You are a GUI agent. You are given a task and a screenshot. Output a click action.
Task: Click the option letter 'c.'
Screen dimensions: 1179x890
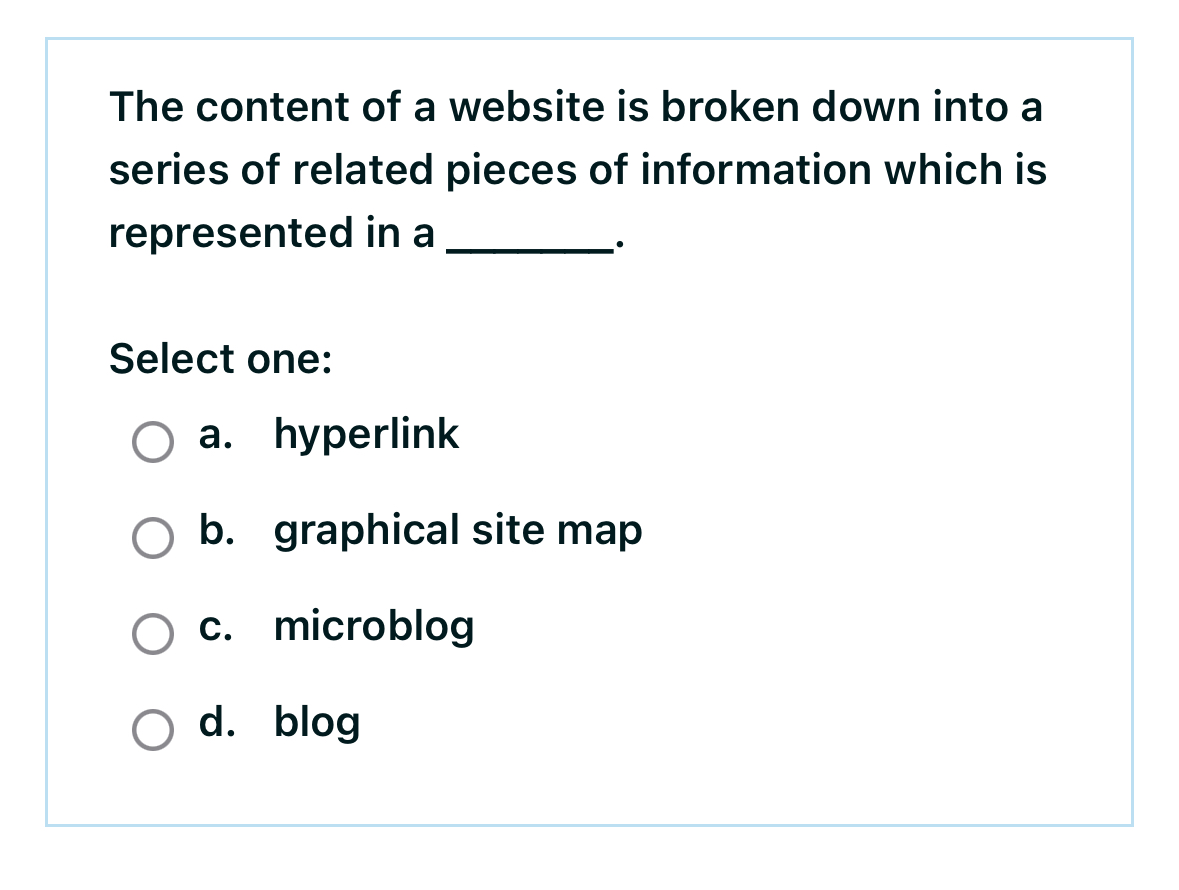point(214,627)
